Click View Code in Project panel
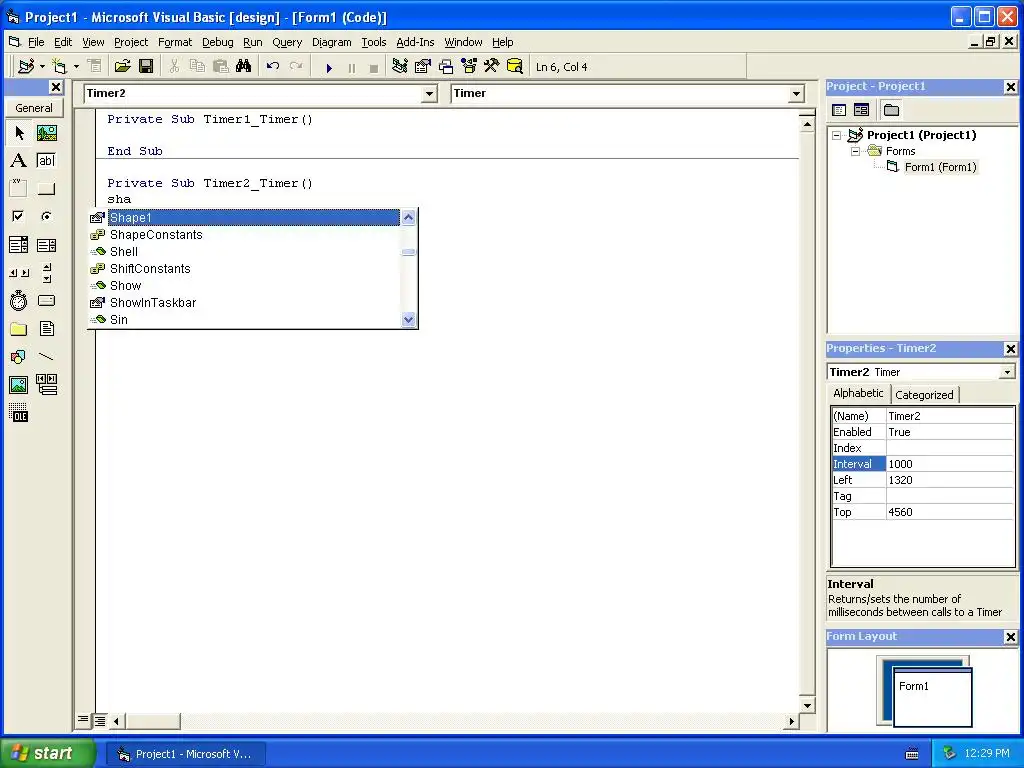Screen dimensions: 1024x768 tap(839, 110)
